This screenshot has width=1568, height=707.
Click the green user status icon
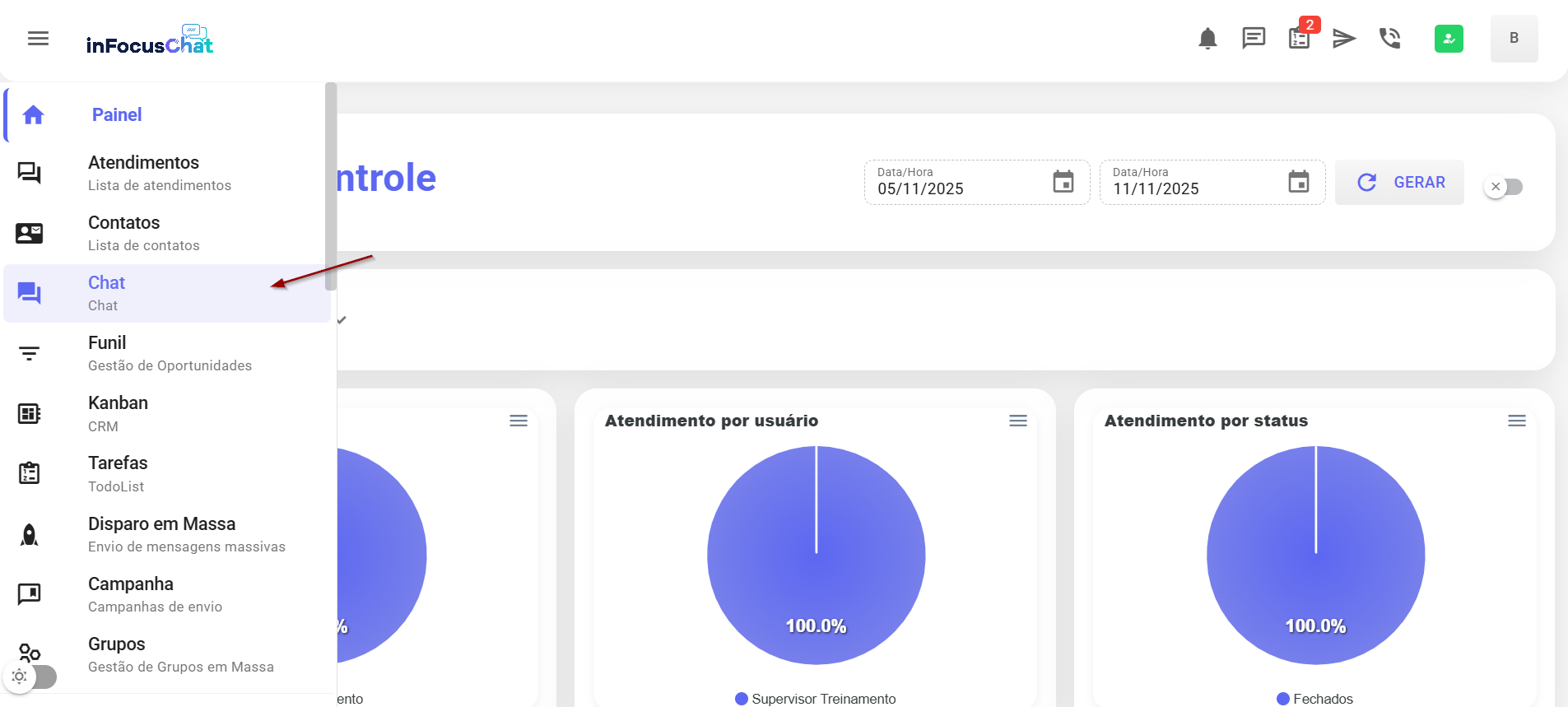pos(1449,39)
